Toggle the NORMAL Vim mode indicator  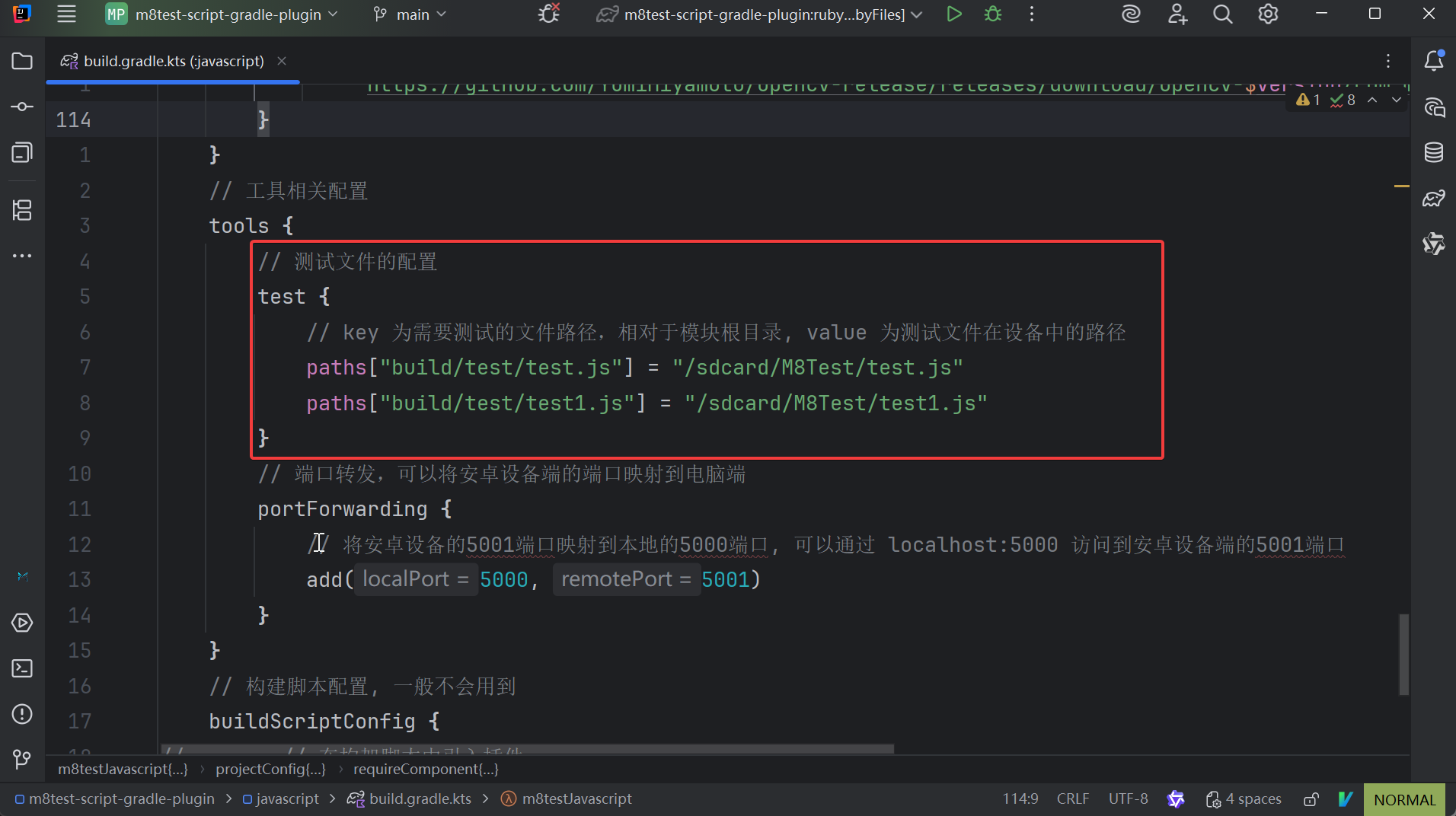(x=1404, y=799)
